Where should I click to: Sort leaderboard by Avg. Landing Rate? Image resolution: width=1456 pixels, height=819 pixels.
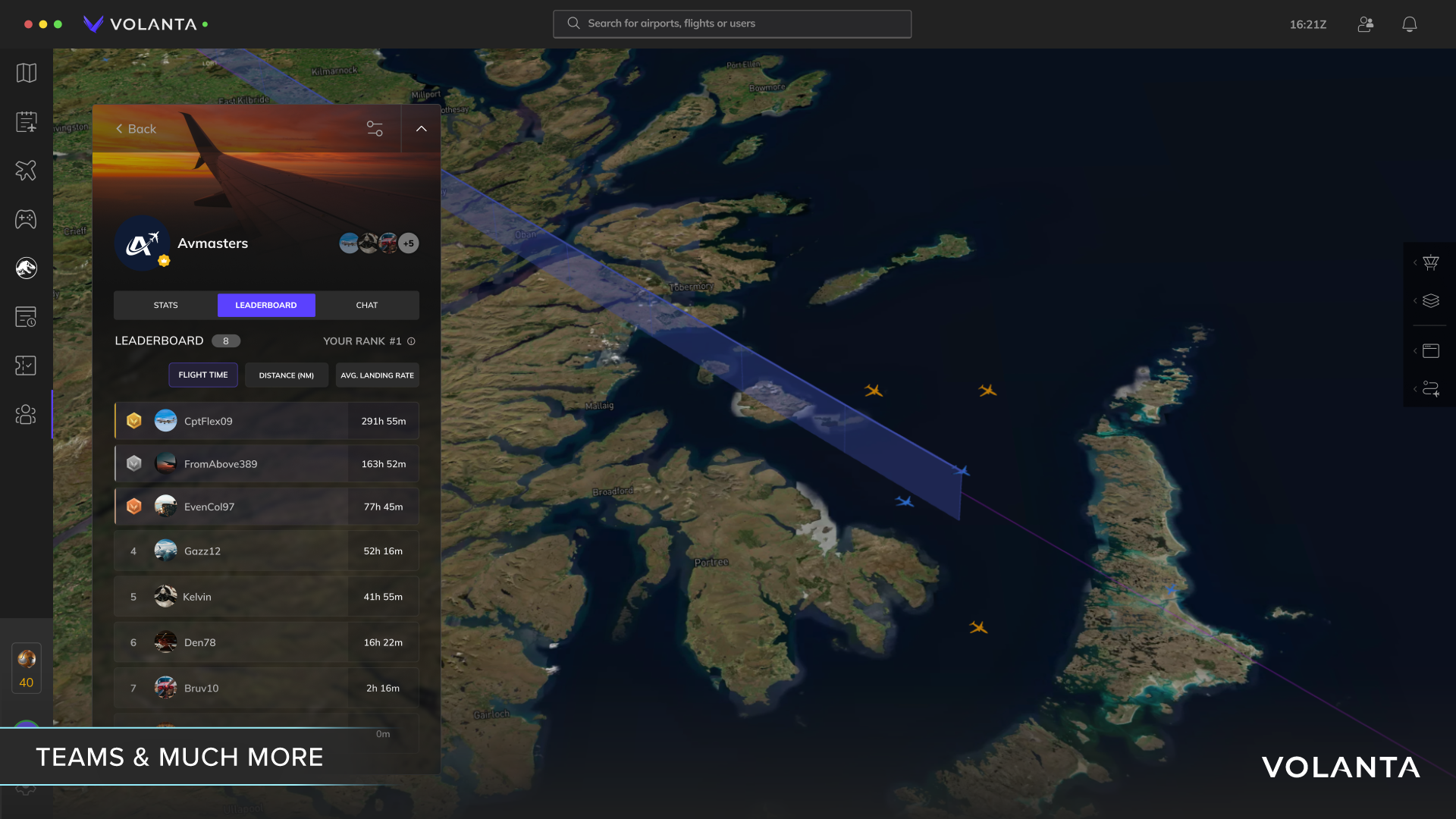[378, 375]
